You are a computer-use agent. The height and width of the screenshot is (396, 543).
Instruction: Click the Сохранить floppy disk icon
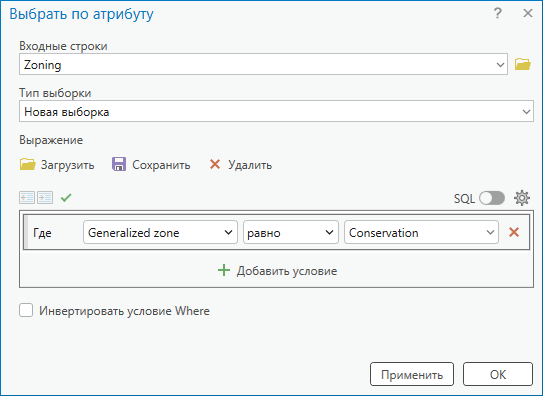click(x=119, y=164)
